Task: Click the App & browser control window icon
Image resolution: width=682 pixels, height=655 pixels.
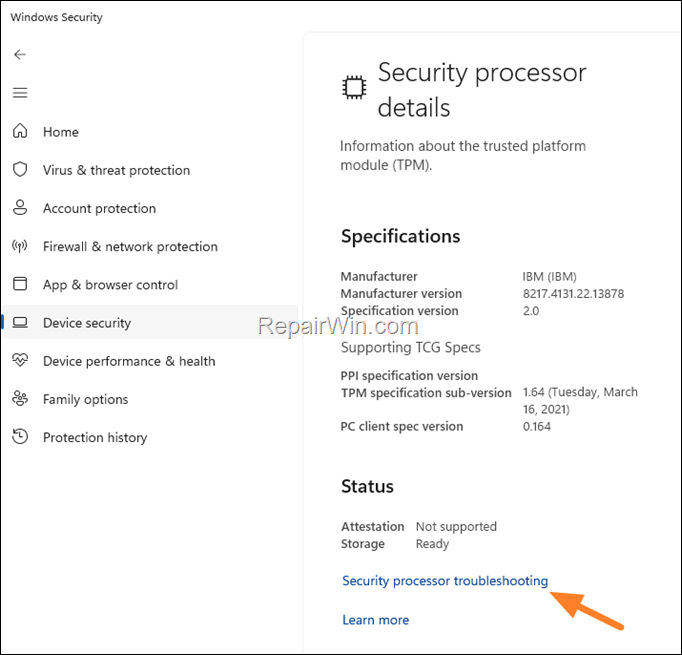Action: 20,284
